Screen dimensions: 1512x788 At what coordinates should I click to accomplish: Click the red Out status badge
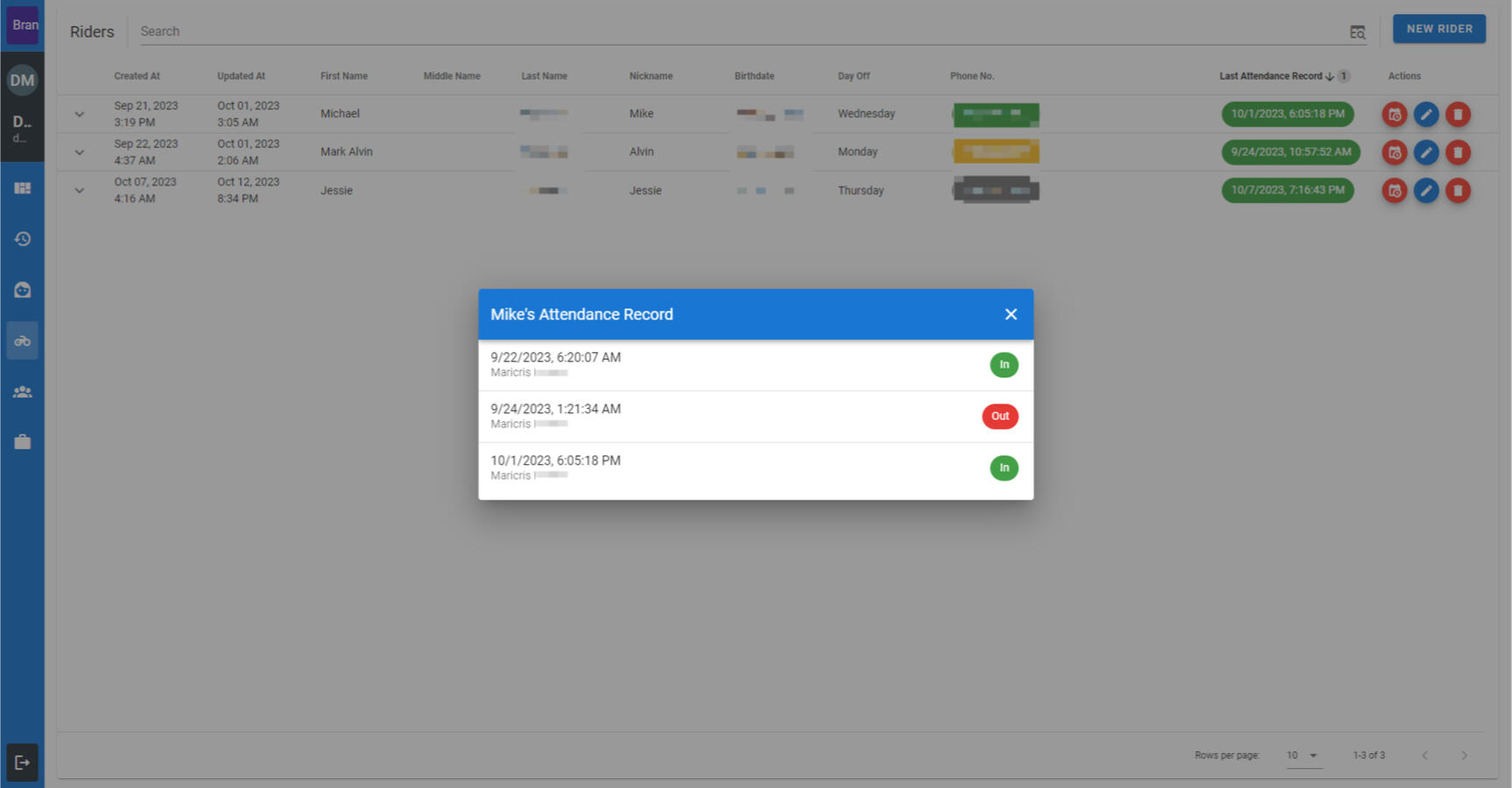(x=1000, y=416)
